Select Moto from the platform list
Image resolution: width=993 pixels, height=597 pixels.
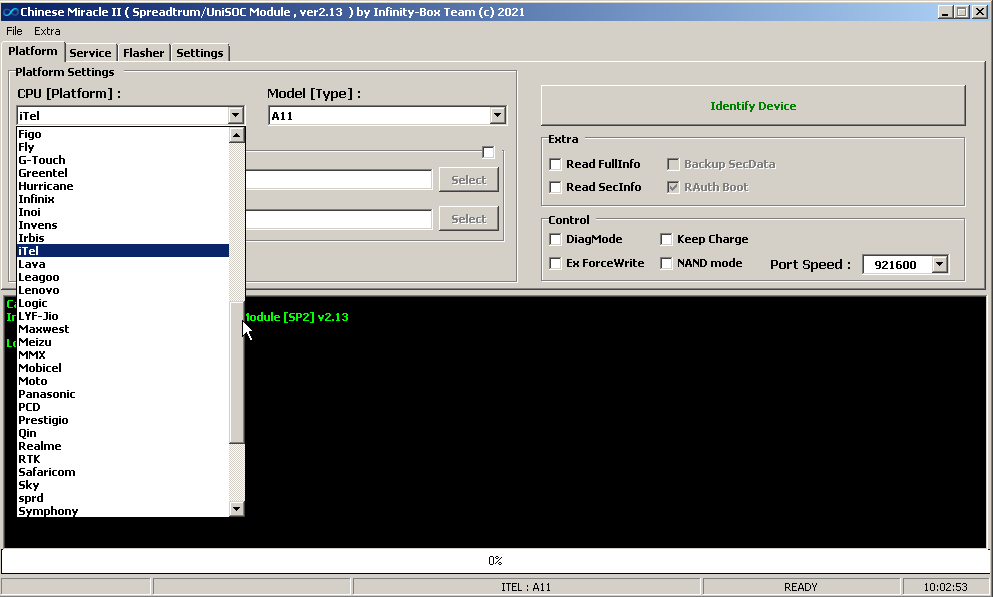123,381
